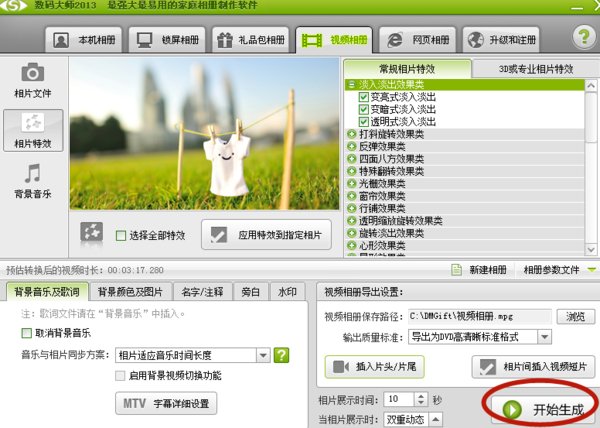Image resolution: width=600 pixels, height=428 pixels.
Task: Click effects list scroll down arrow
Action: pos(591,250)
